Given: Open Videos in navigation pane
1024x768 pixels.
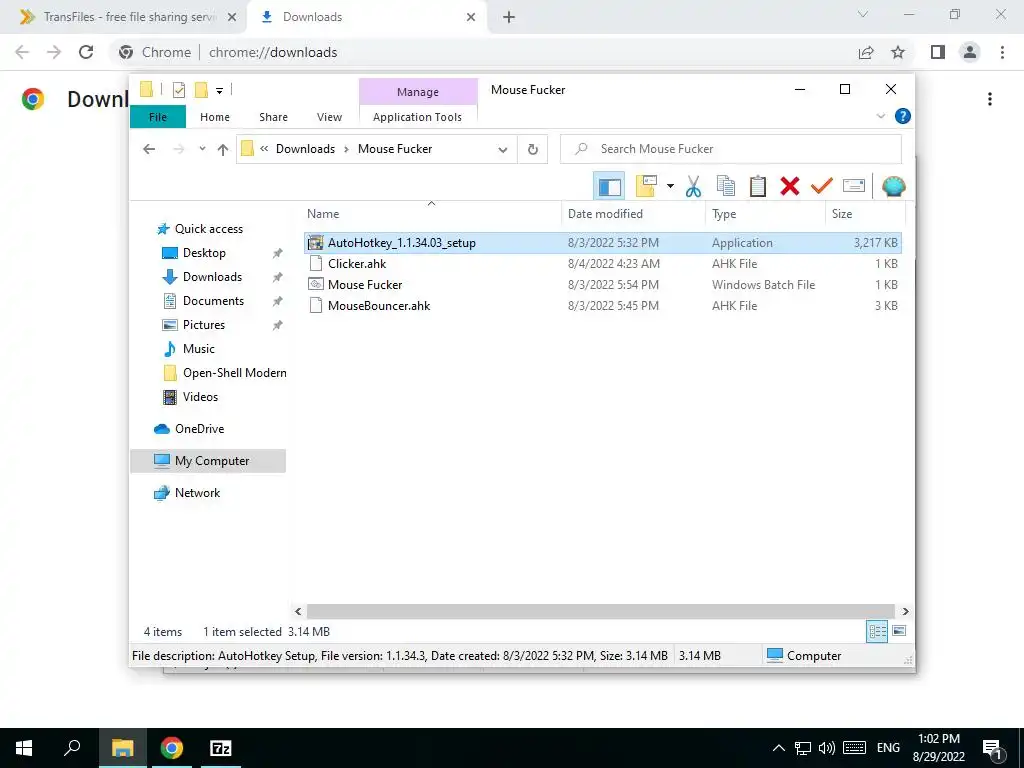Looking at the screenshot, I should tap(200, 397).
